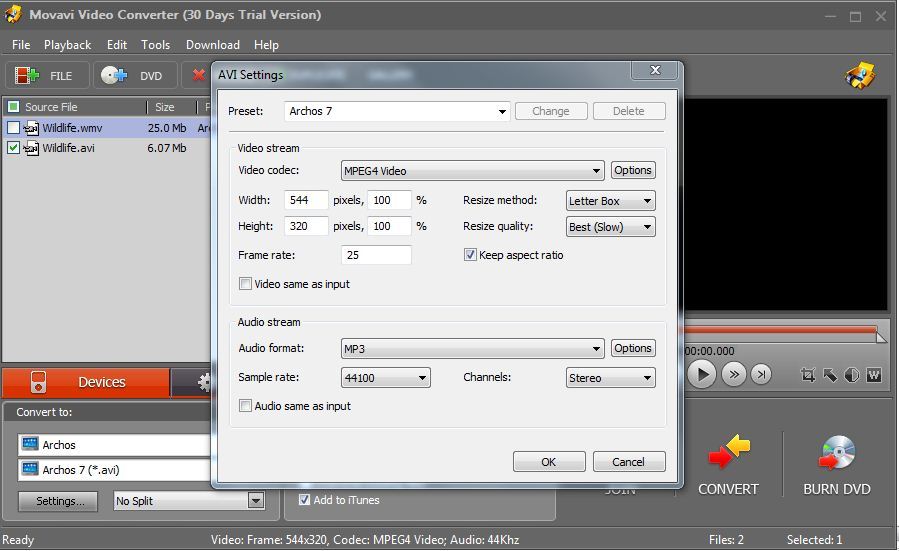Click OK in AVI Settings dialog
Screen dimensions: 899x551
coord(549,462)
